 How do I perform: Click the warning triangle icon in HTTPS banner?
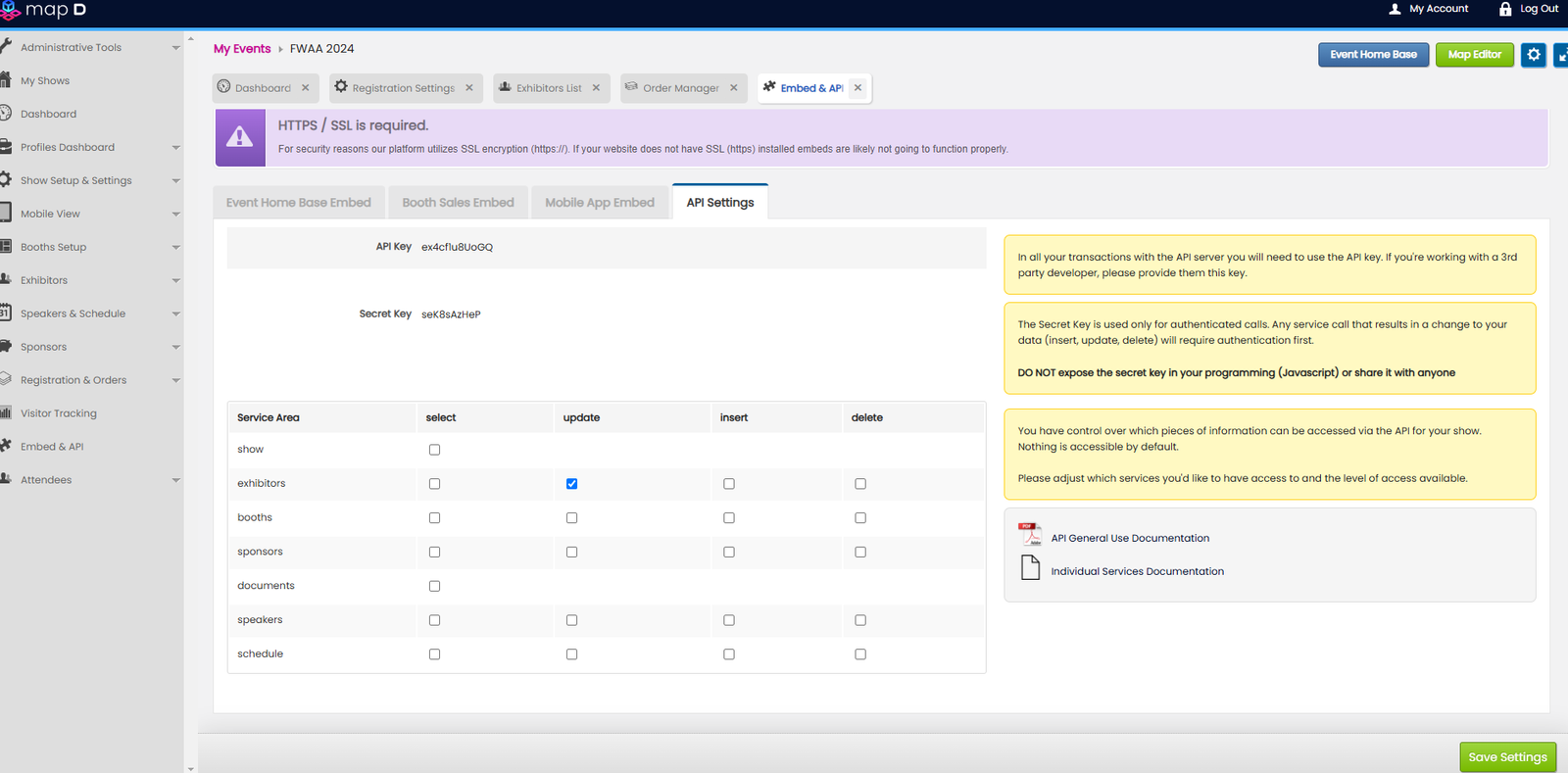click(x=239, y=137)
